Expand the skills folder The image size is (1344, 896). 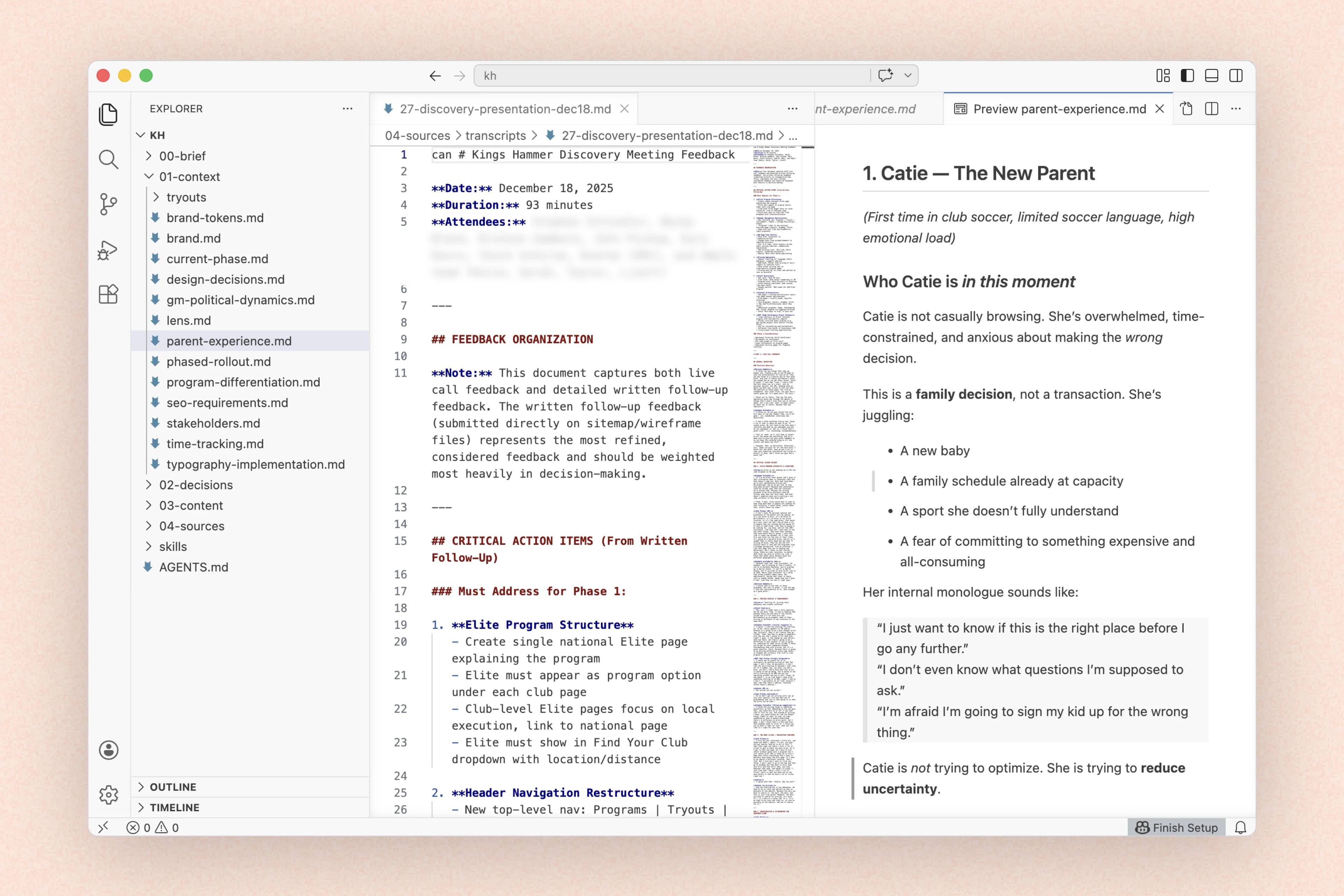coord(250,547)
